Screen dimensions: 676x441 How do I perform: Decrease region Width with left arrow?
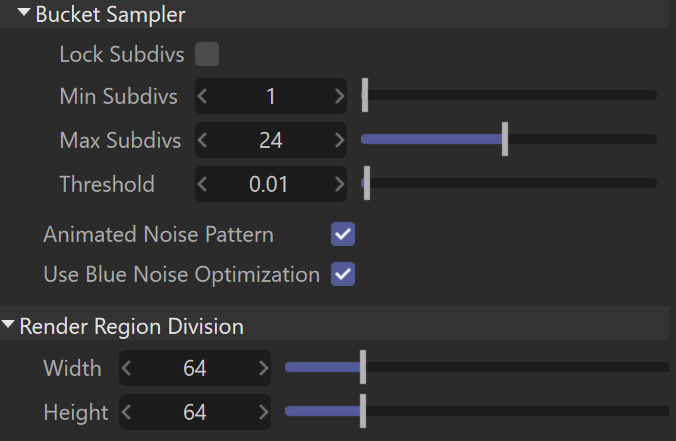point(126,368)
